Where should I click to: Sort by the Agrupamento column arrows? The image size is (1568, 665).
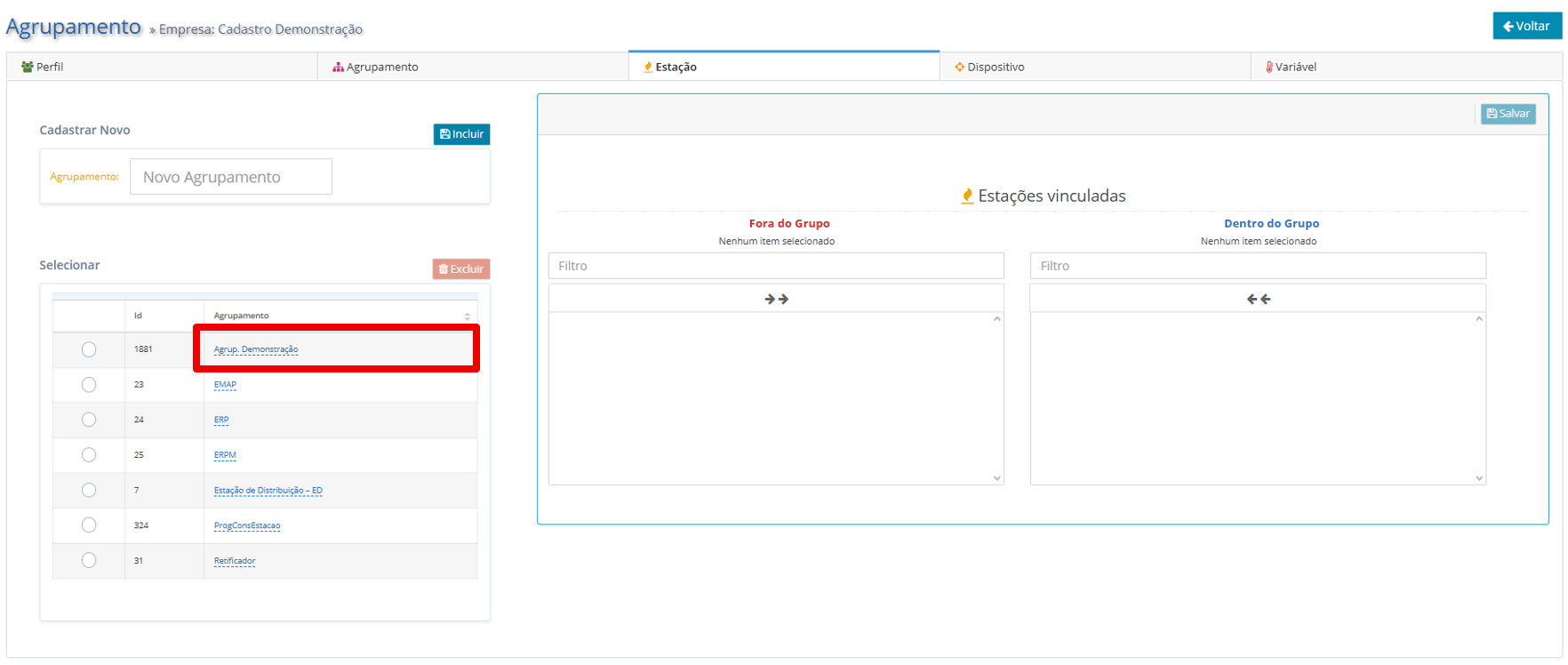pyautogui.click(x=468, y=316)
